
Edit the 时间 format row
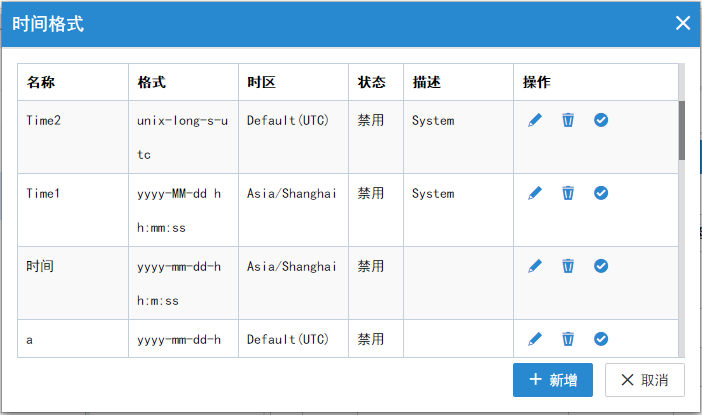[535, 266]
